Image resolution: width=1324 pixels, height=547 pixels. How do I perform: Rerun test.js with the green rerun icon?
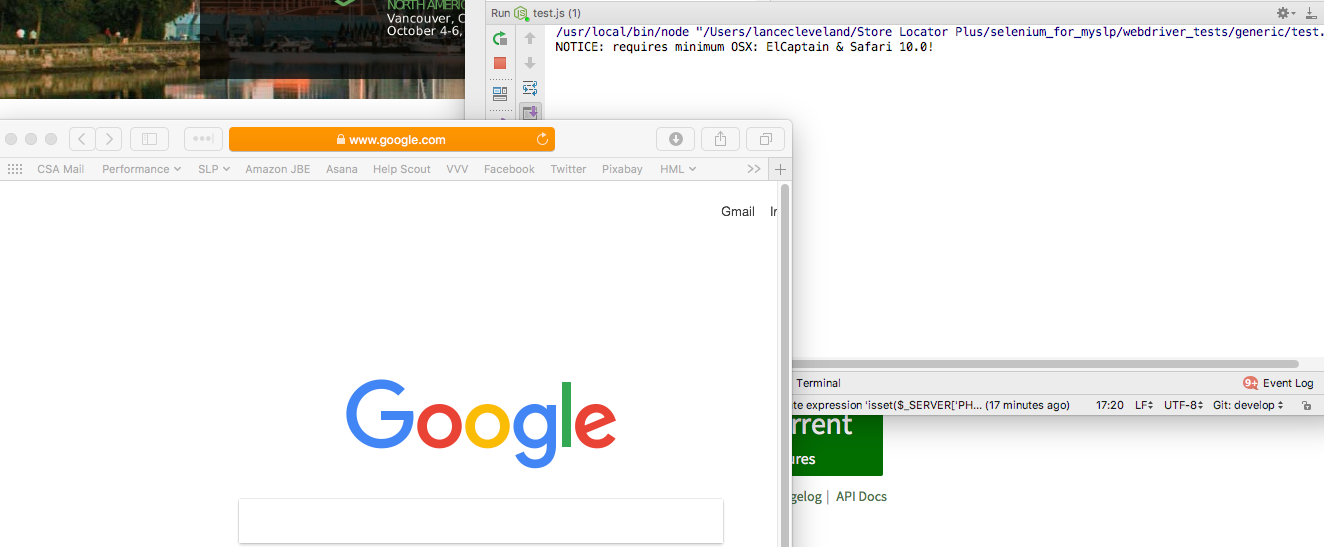[x=500, y=38]
